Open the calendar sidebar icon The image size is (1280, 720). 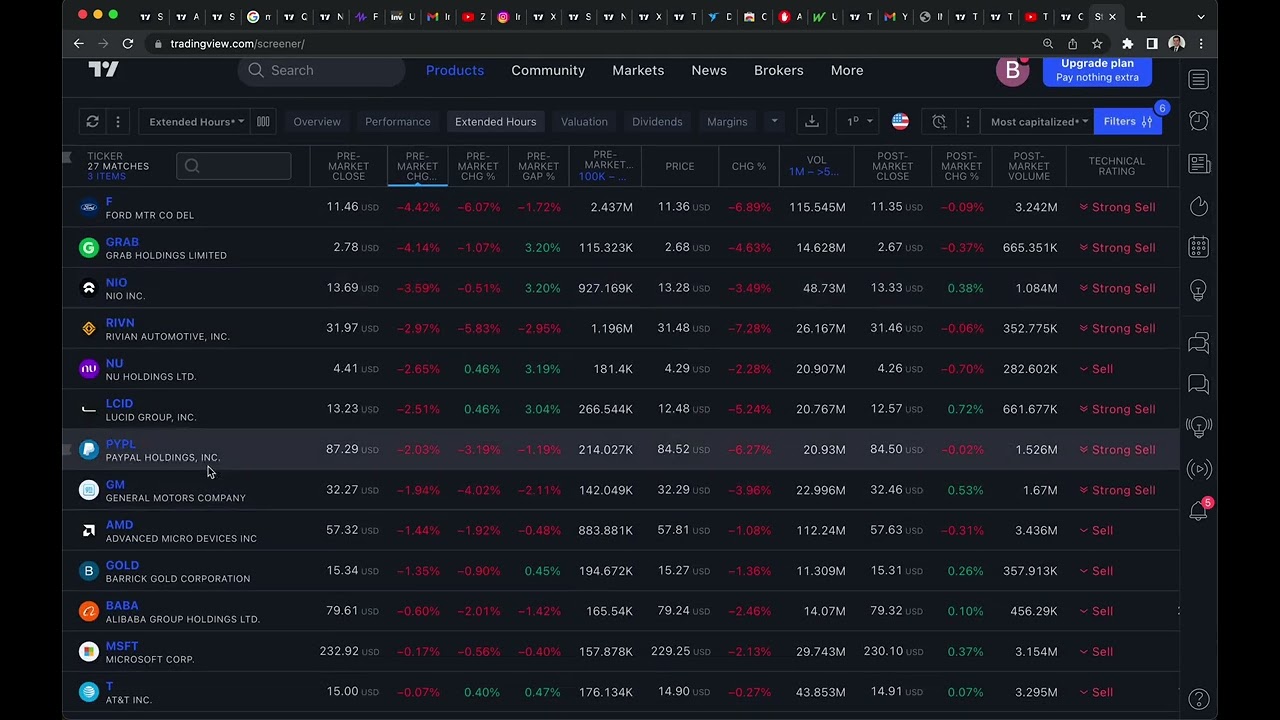point(1198,247)
